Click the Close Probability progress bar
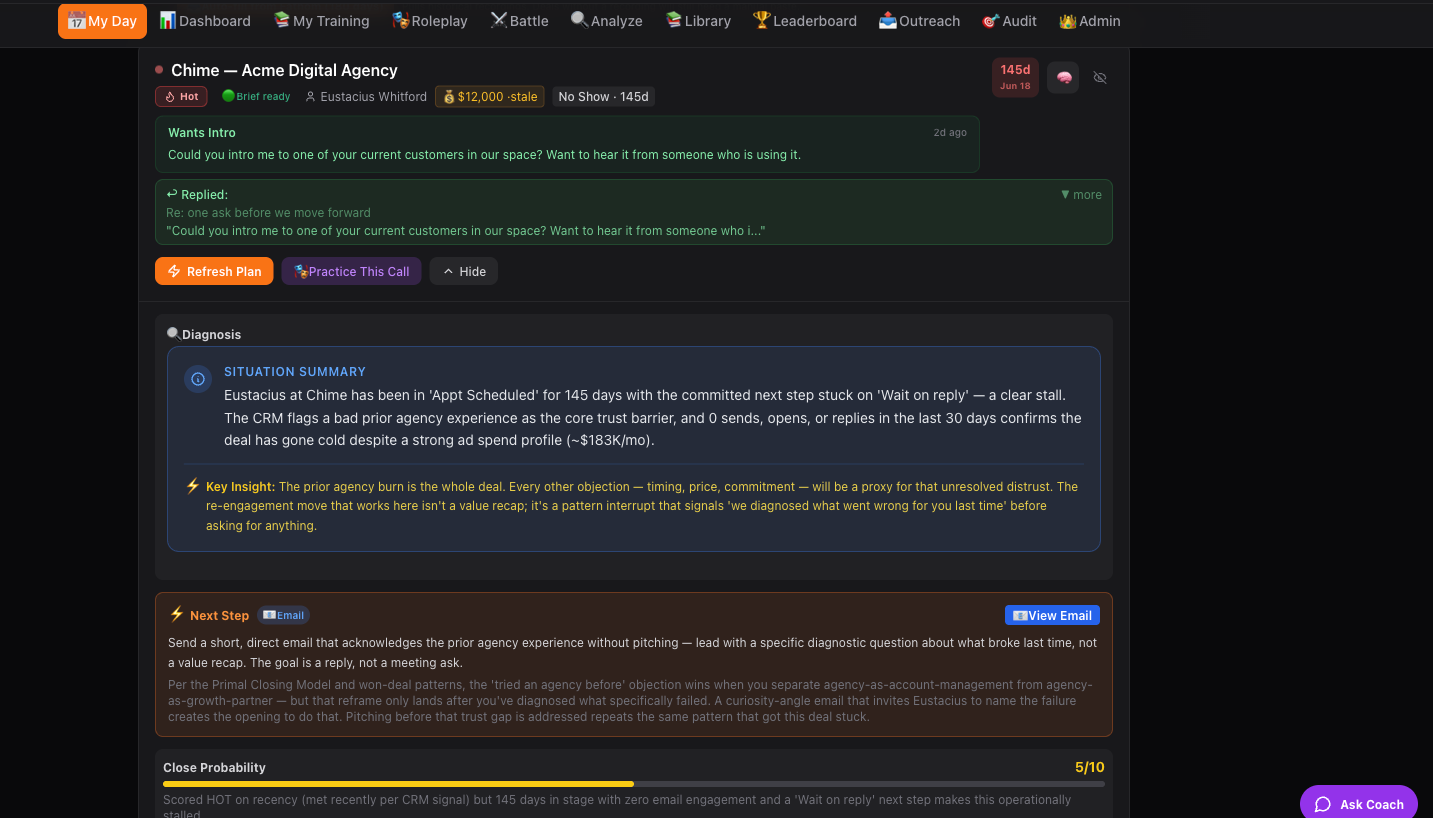Screen dimensions: 1454x818 click(634, 784)
